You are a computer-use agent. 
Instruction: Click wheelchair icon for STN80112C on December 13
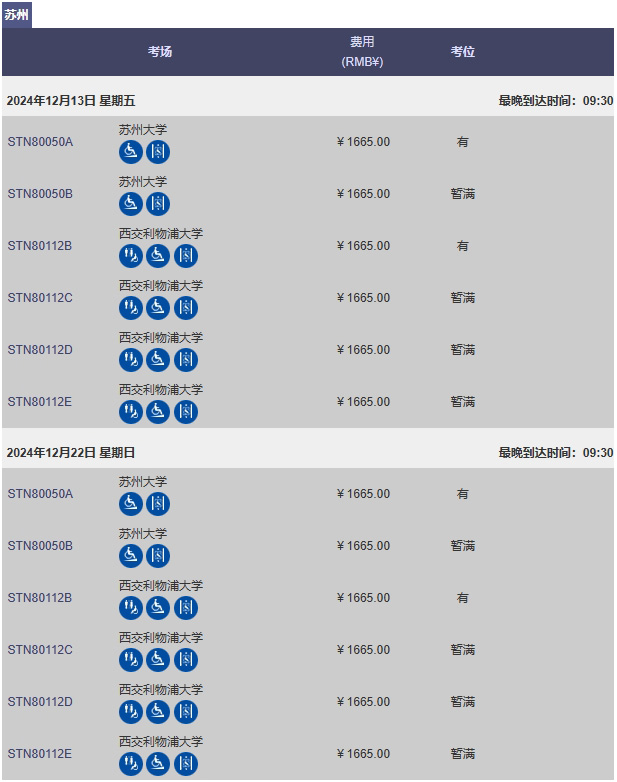[158, 308]
